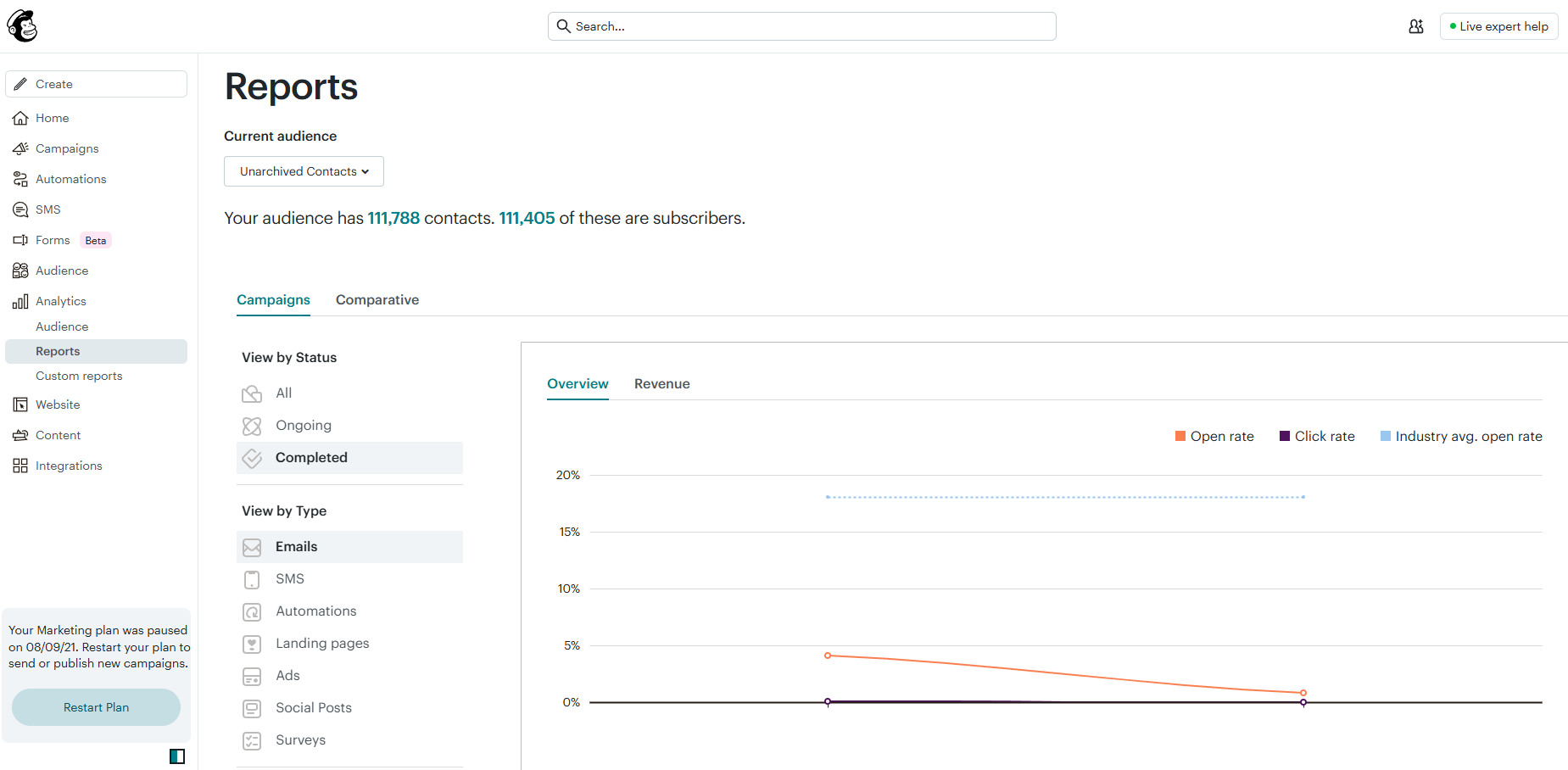Toggle the Industry avg. open rate swatch
This screenshot has width=1568, height=770.
pos(1386,436)
